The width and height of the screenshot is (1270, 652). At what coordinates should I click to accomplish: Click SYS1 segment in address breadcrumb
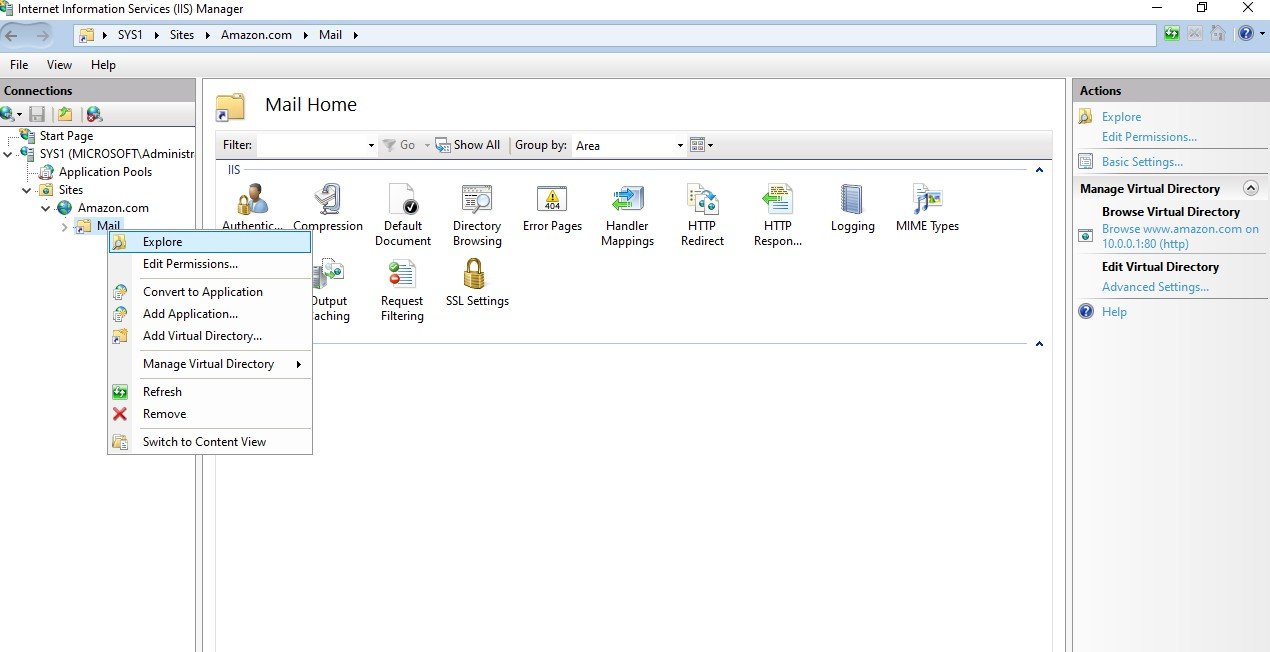tap(129, 35)
